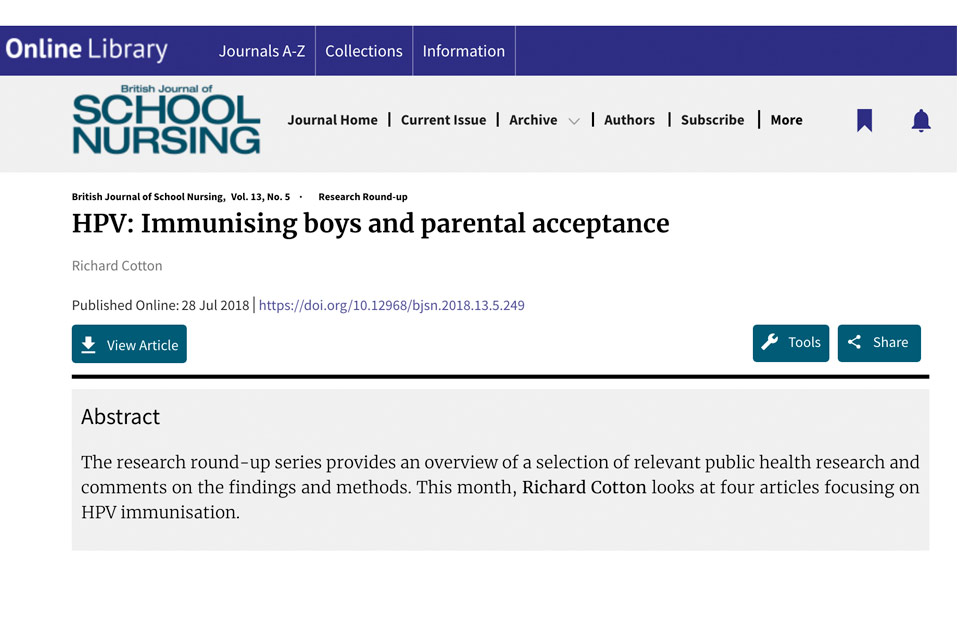Click the View Article button
The width and height of the screenshot is (960, 640).
tap(129, 344)
